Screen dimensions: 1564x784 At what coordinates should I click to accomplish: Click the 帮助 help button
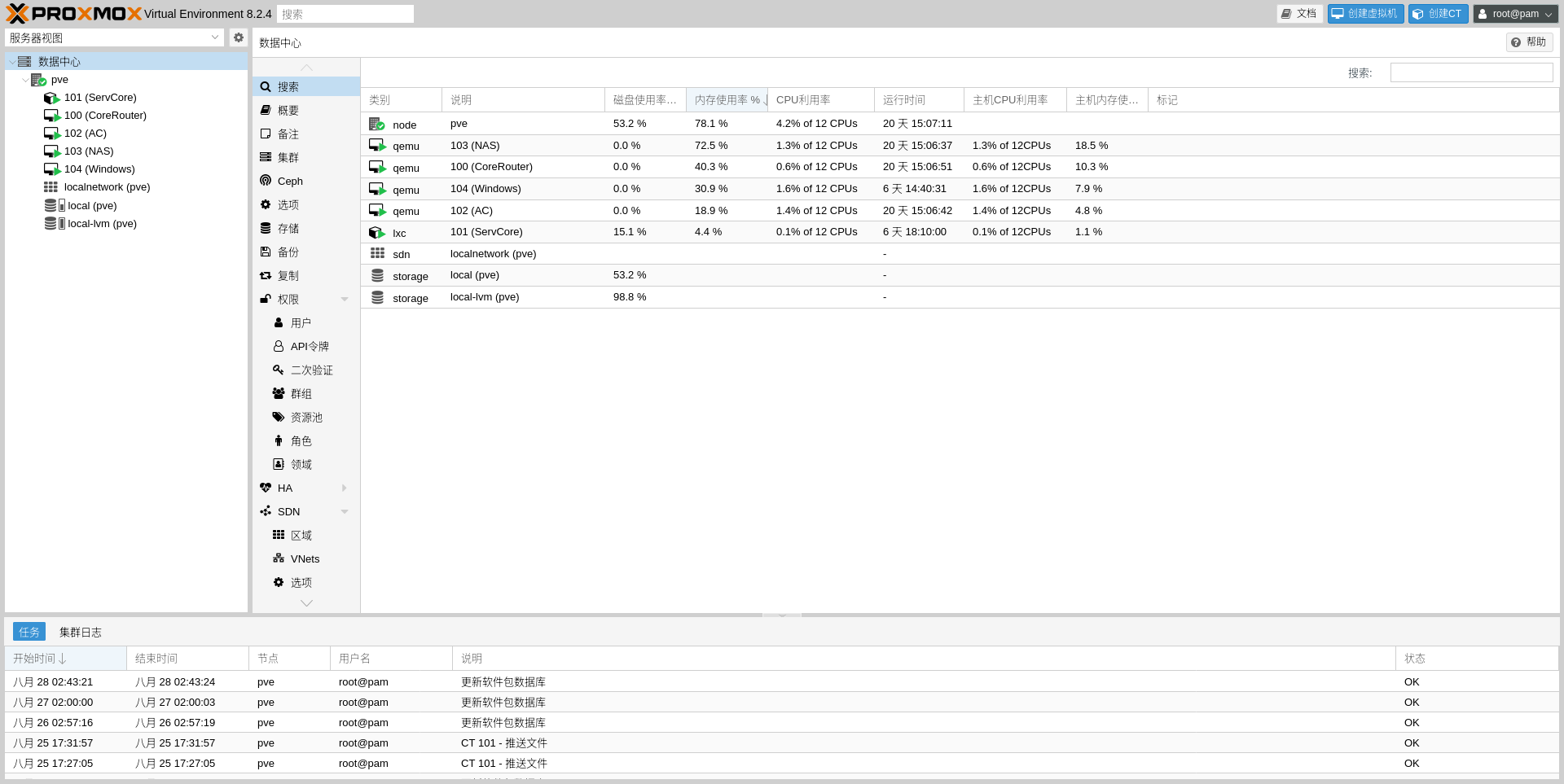tap(1528, 42)
